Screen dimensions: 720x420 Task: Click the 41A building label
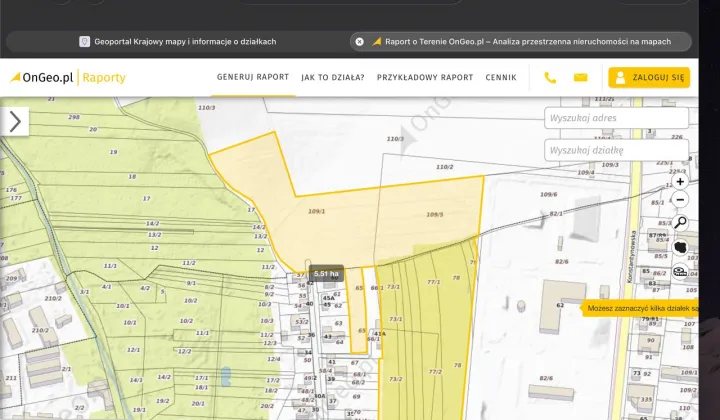(x=380, y=334)
